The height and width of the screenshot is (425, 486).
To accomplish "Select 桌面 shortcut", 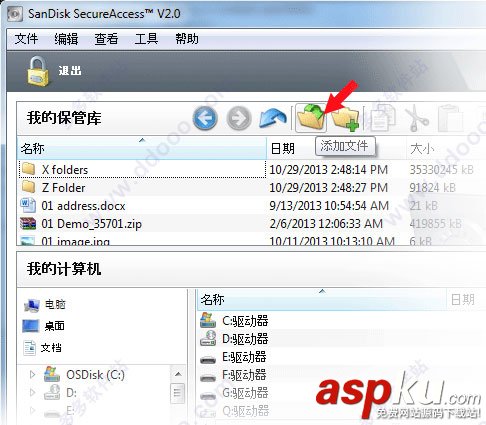I will pos(54,326).
